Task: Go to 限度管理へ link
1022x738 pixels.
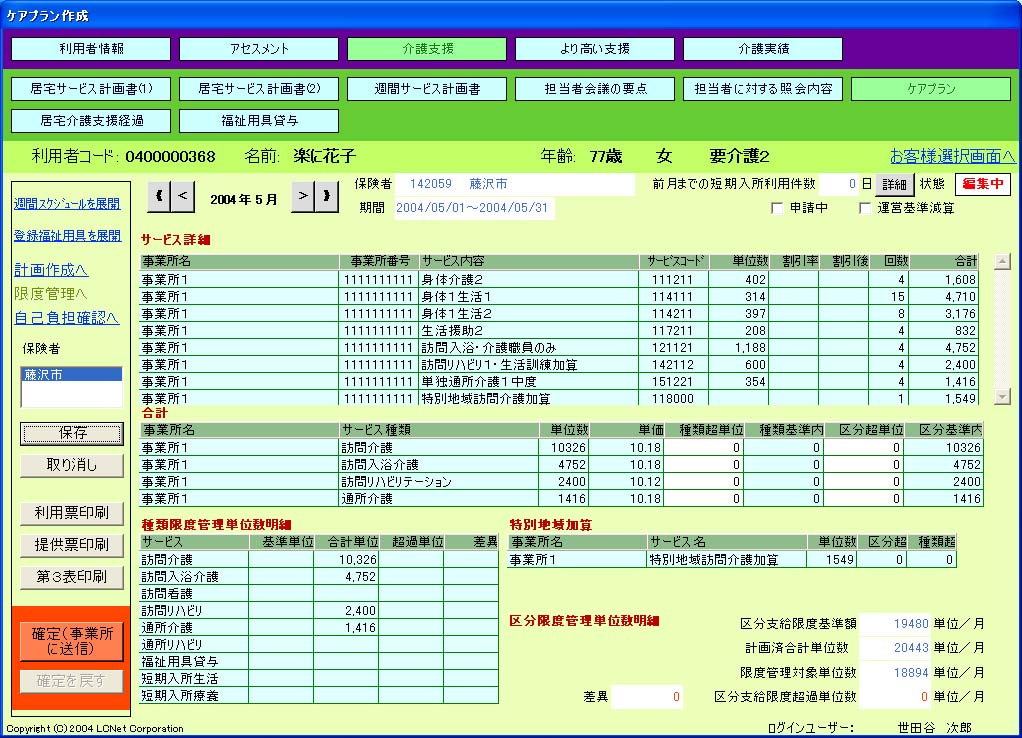Action: pos(51,293)
